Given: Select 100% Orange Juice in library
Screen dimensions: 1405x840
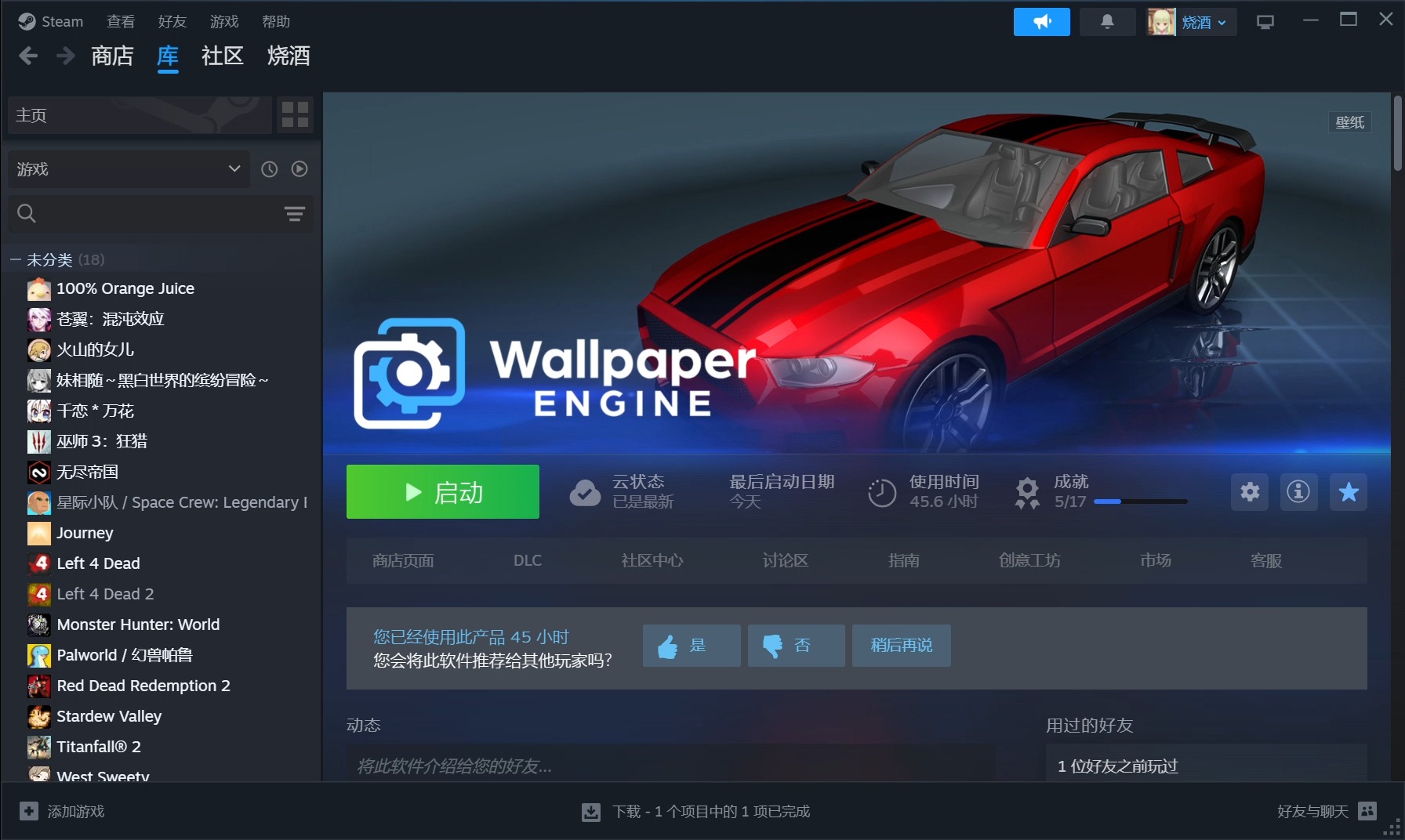Looking at the screenshot, I should (x=125, y=288).
